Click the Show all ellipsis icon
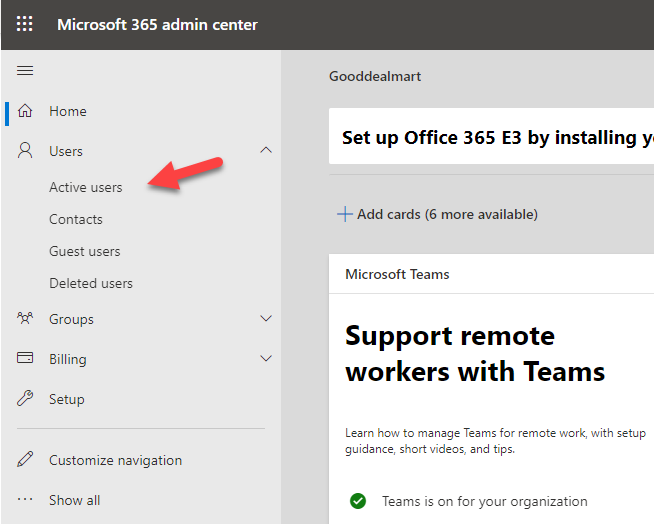The width and height of the screenshot is (654, 524). click(25, 499)
